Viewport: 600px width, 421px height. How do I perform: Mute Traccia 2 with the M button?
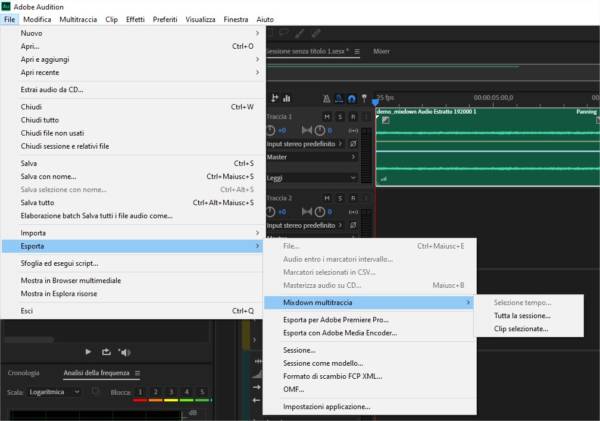click(327, 198)
